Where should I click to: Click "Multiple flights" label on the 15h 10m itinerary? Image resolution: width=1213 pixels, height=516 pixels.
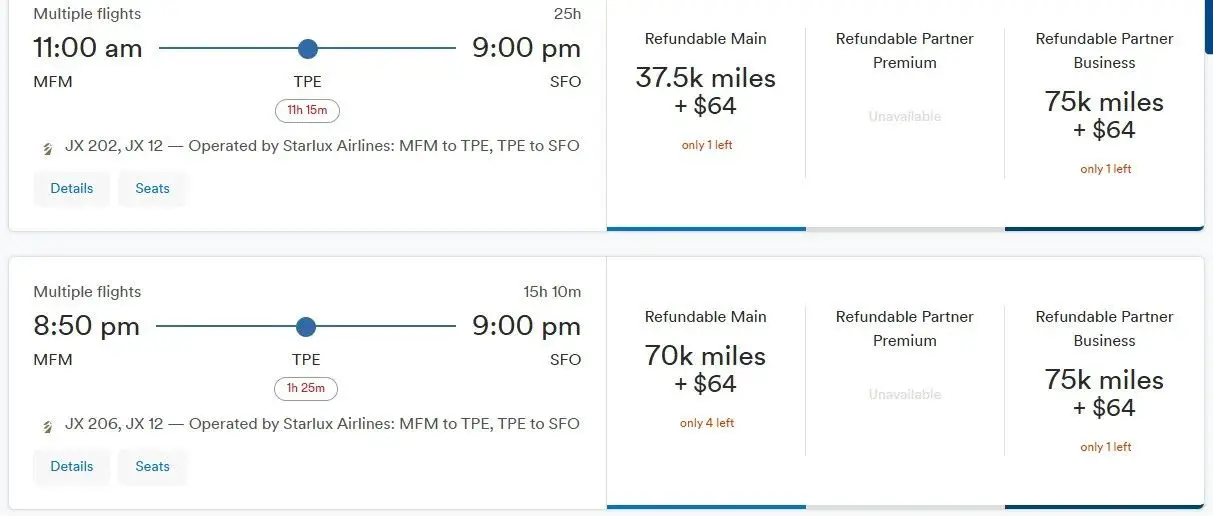coord(87,292)
